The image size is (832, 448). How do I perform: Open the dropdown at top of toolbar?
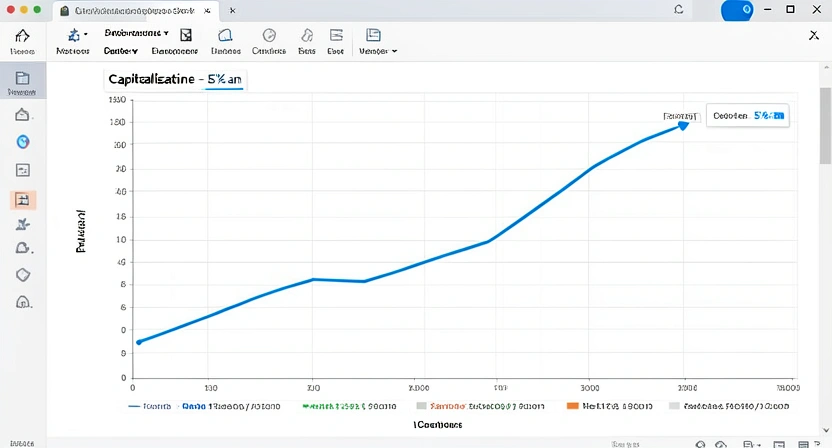(136, 33)
